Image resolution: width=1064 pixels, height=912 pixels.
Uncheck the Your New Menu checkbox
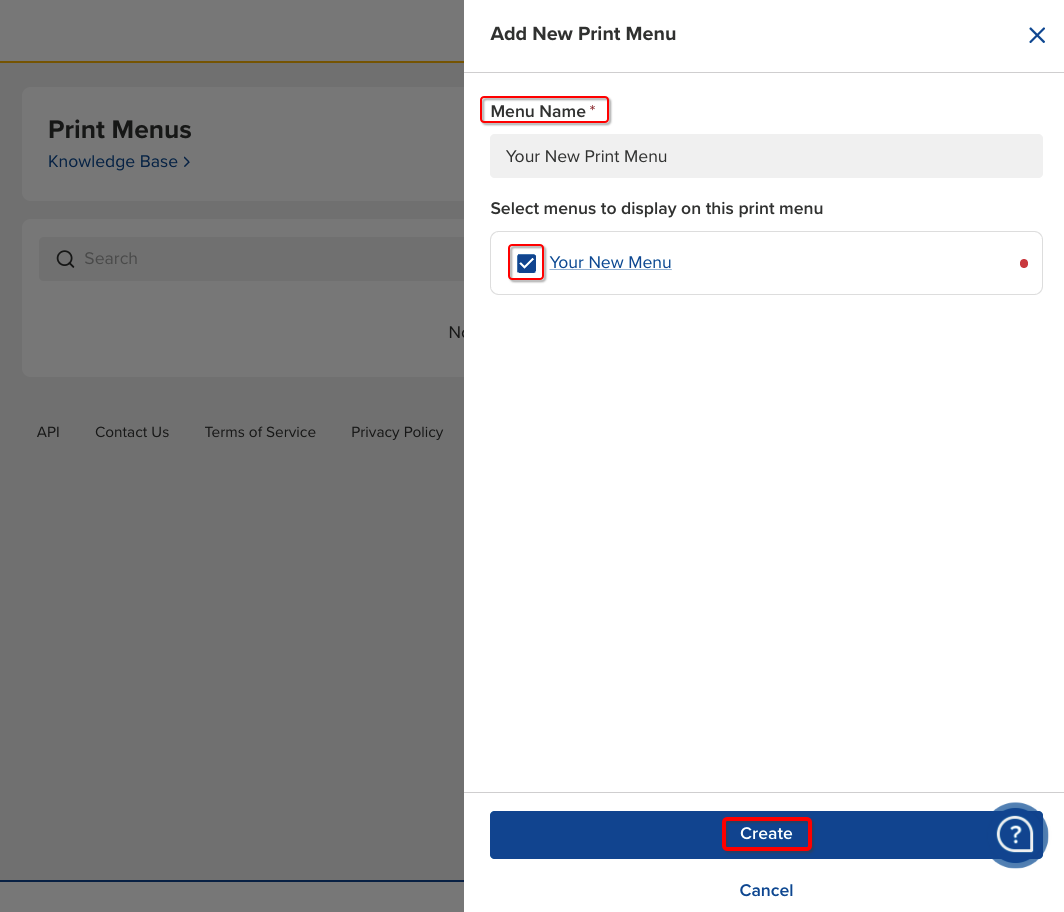(x=527, y=263)
